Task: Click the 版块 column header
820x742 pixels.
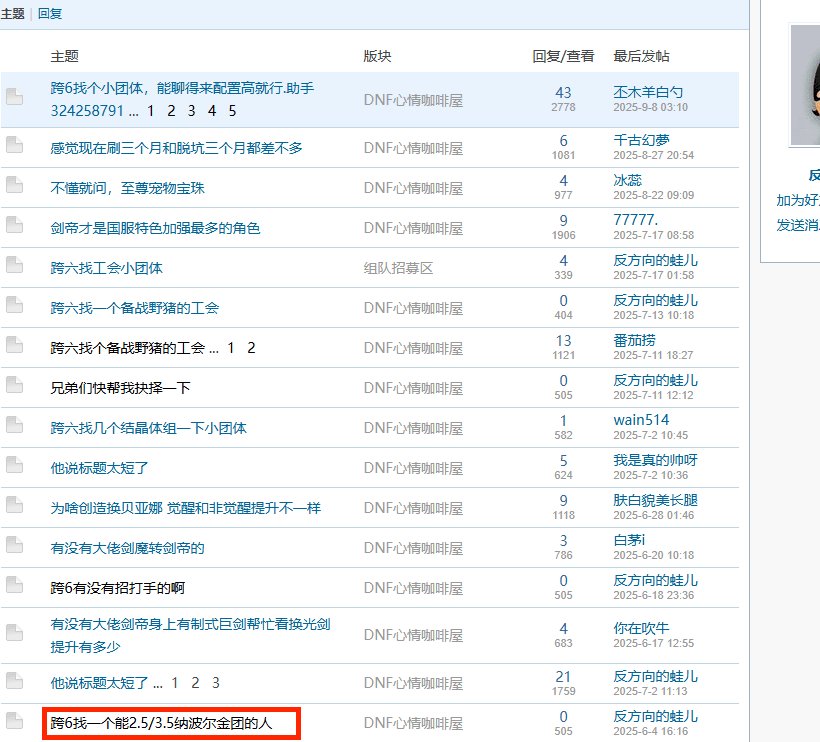Action: coord(377,56)
